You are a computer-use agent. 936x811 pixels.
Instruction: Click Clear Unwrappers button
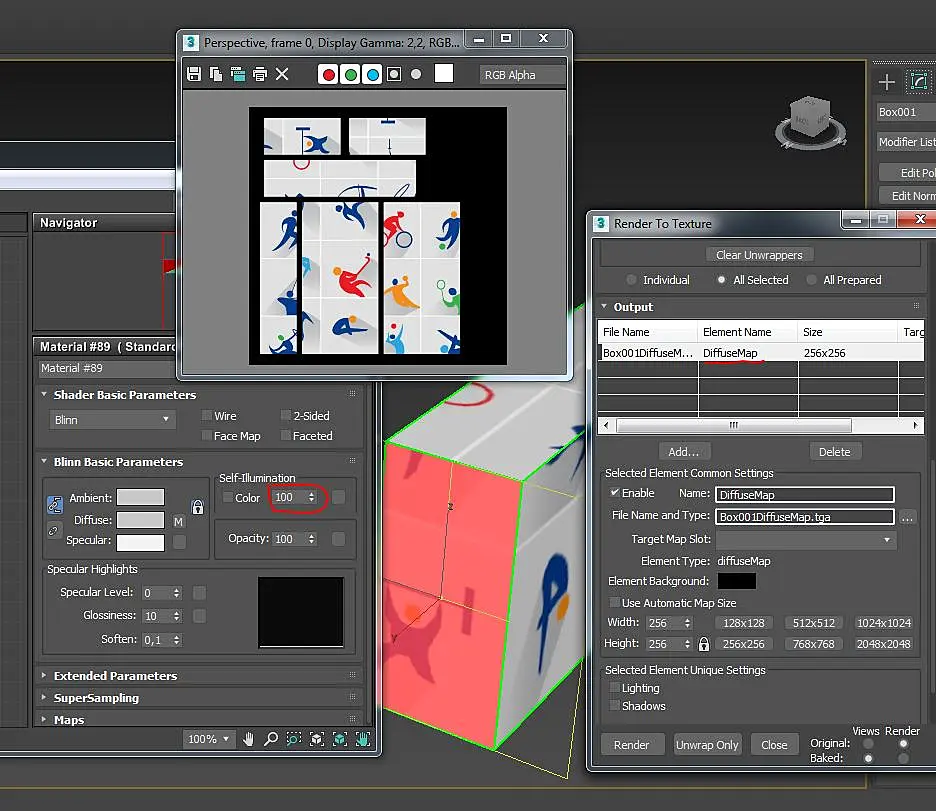coord(759,255)
